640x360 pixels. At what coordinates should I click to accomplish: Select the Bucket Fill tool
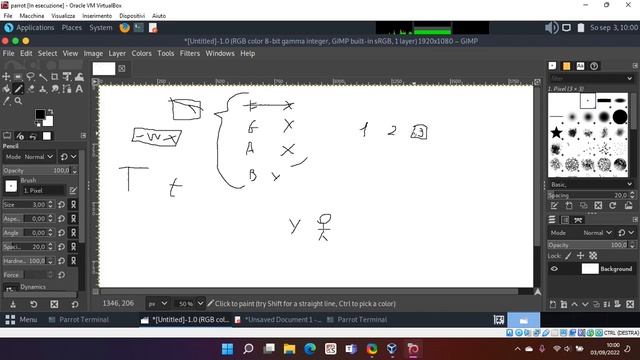[x=6, y=89]
